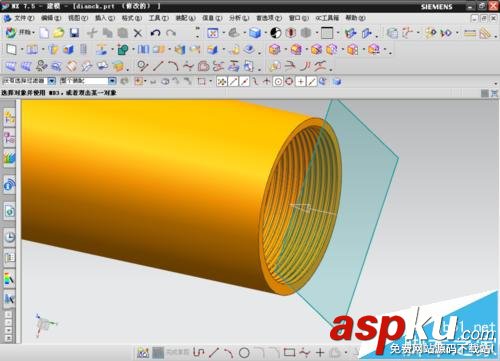Open the 工具(T) menu
Viewport: 500px width, 361px height.
(x=159, y=18)
